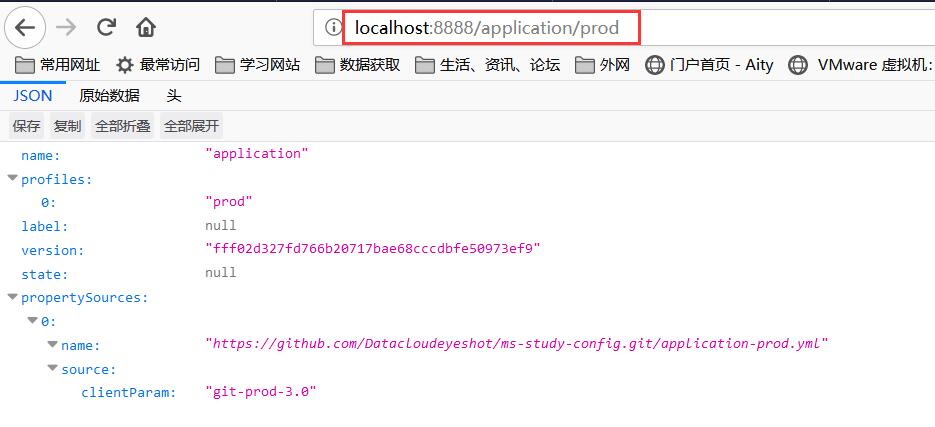Image resolution: width=935 pixels, height=427 pixels.
Task: Reload the page with the refresh icon
Action: [x=106, y=27]
